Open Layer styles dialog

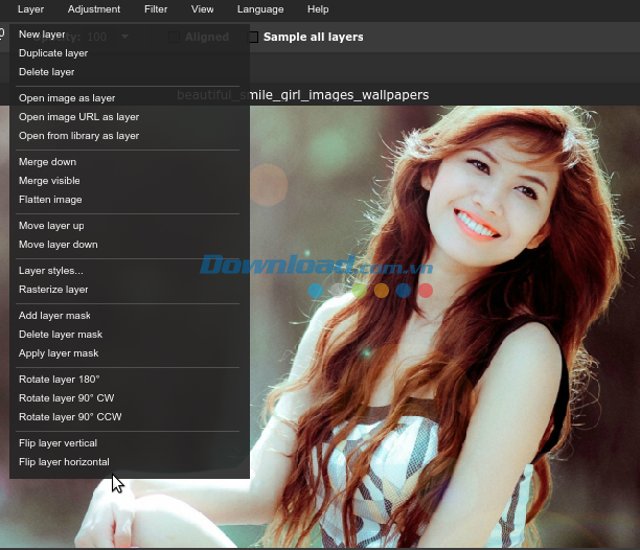(x=129, y=271)
